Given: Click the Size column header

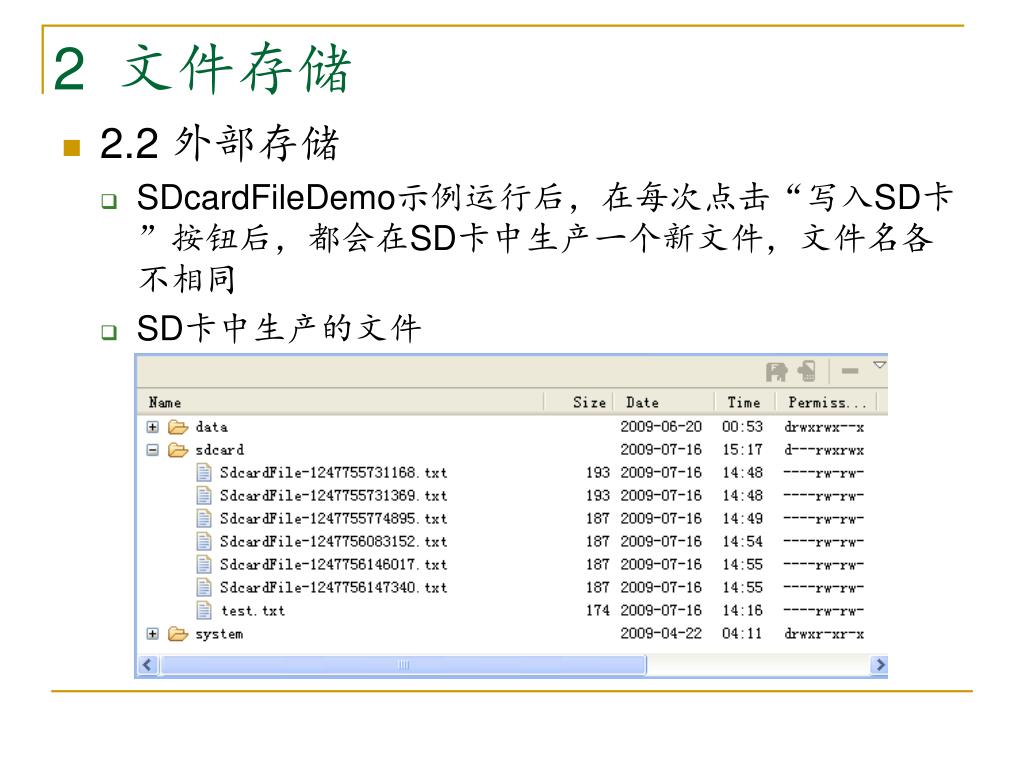Looking at the screenshot, I should 579,402.
